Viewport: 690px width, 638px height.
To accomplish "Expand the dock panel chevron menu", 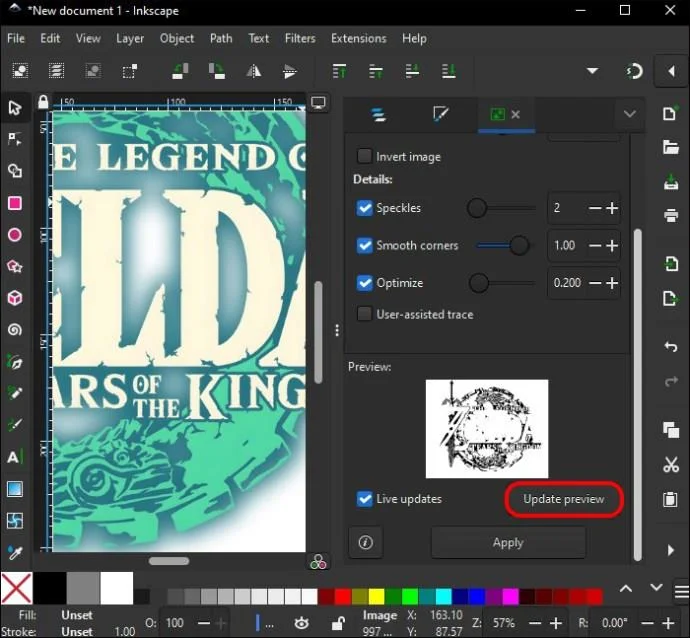I will pos(630,114).
